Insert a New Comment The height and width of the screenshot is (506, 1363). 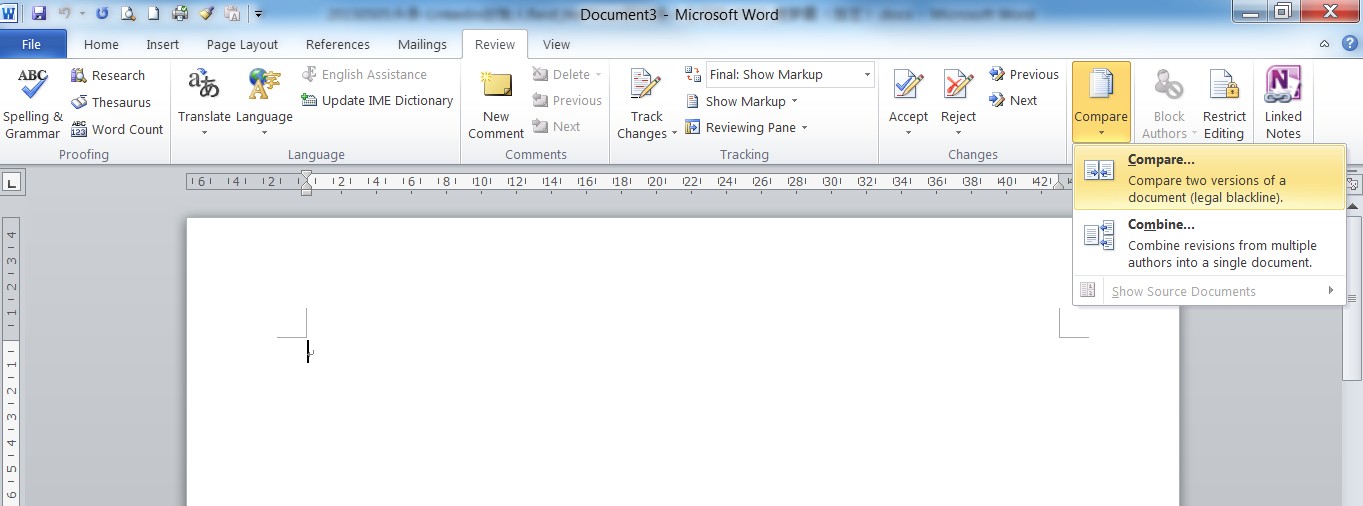tap(496, 103)
